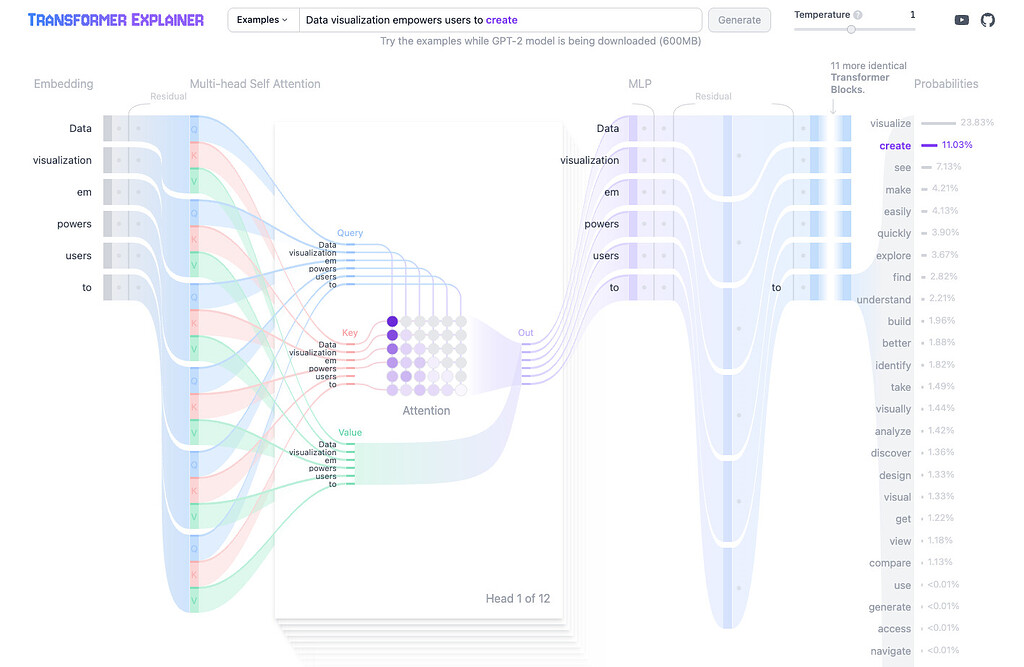This screenshot has width=1024, height=667.
Task: Click the Multi-head Self Attention heading
Action: click(255, 84)
